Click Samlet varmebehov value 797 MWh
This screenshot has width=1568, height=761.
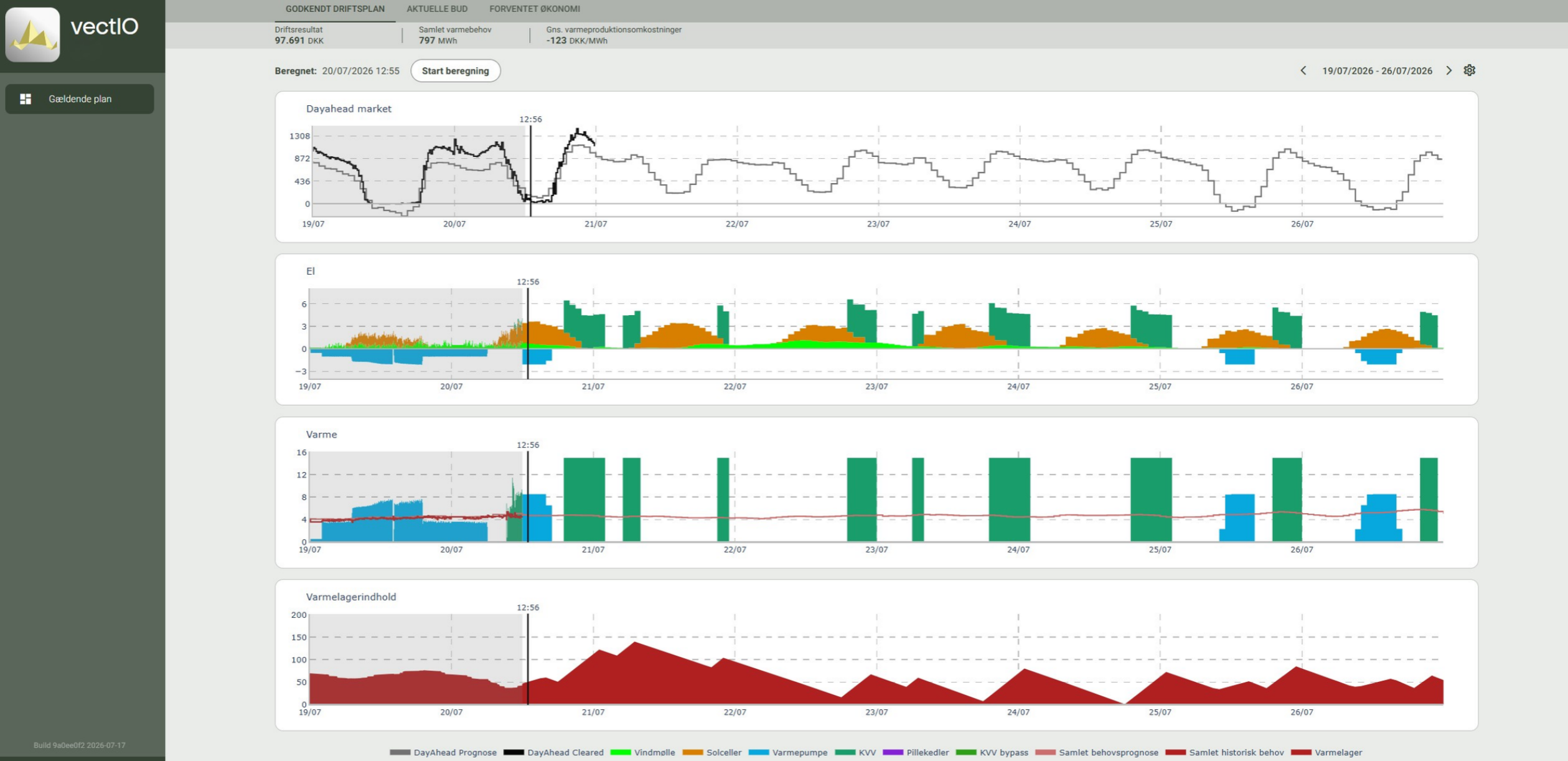[x=438, y=40]
